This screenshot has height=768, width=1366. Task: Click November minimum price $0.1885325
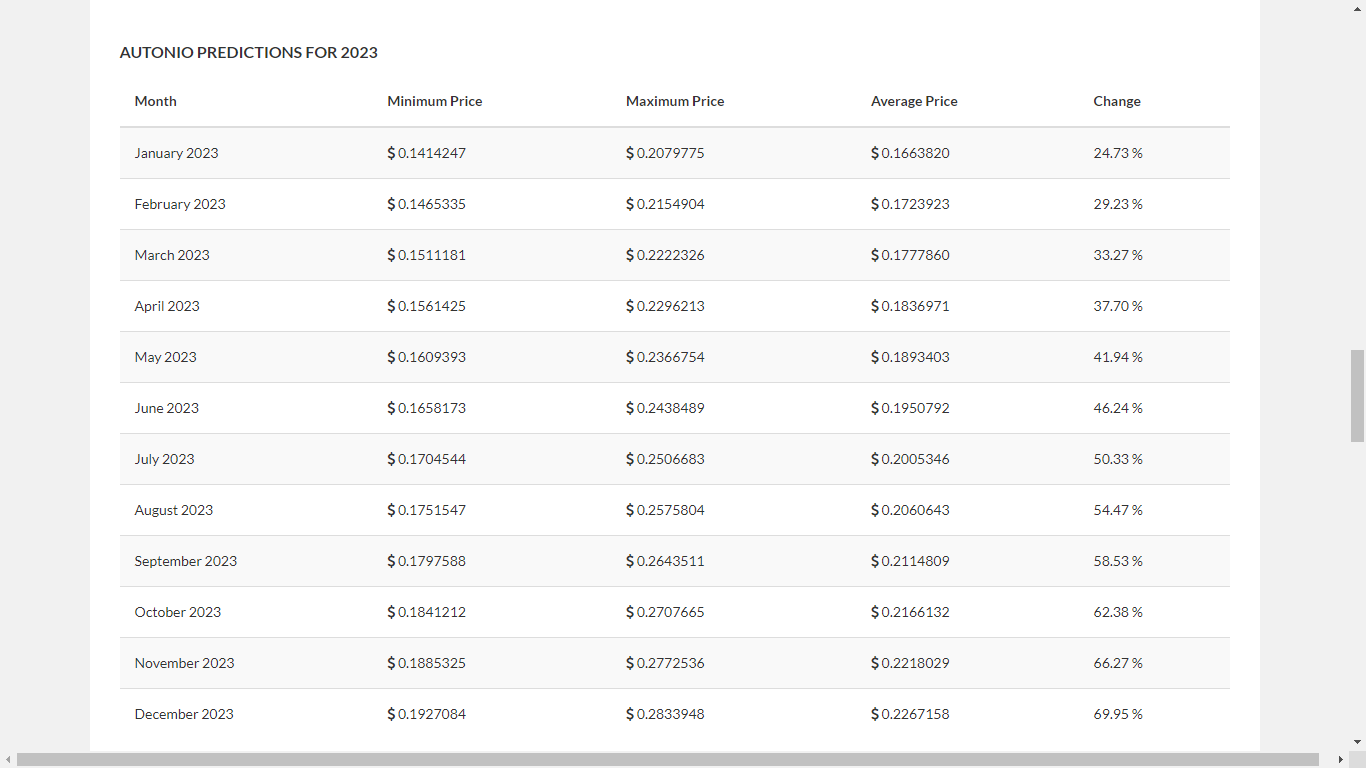[x=427, y=663]
